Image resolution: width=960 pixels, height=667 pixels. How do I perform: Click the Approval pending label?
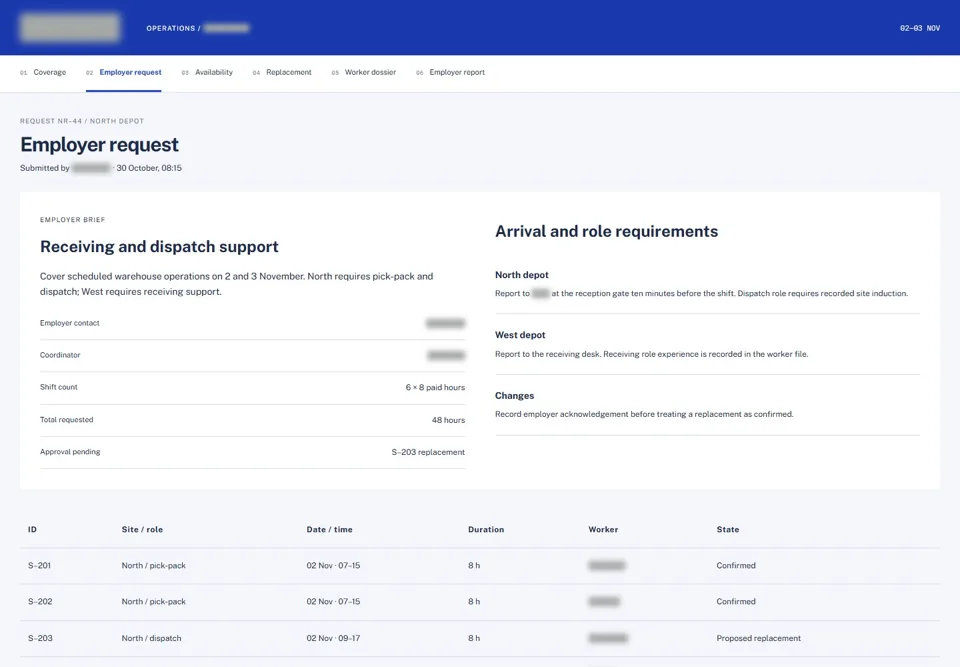point(70,452)
